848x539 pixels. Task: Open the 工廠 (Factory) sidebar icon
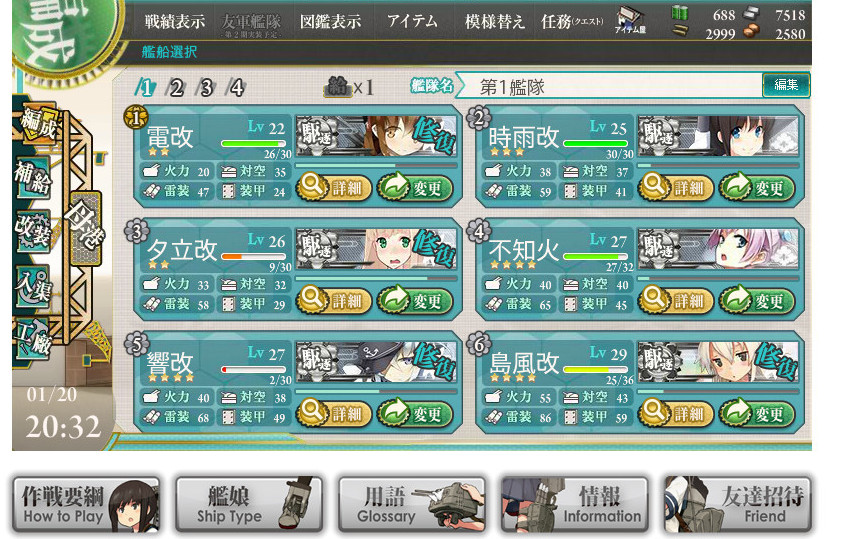[33, 338]
